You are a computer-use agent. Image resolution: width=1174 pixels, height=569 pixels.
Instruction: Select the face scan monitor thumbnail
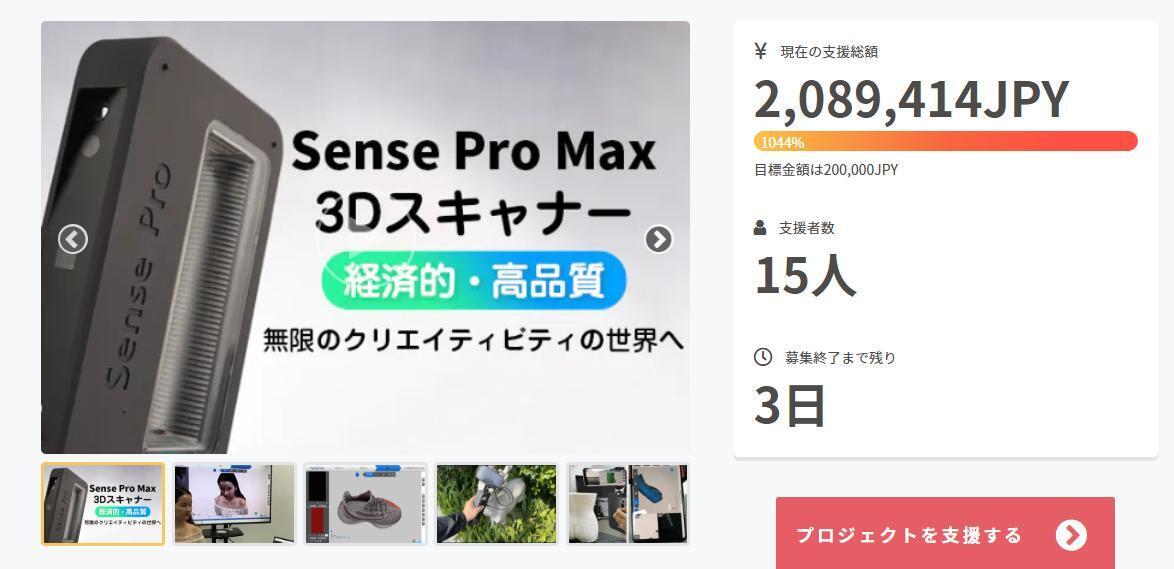coord(234,503)
